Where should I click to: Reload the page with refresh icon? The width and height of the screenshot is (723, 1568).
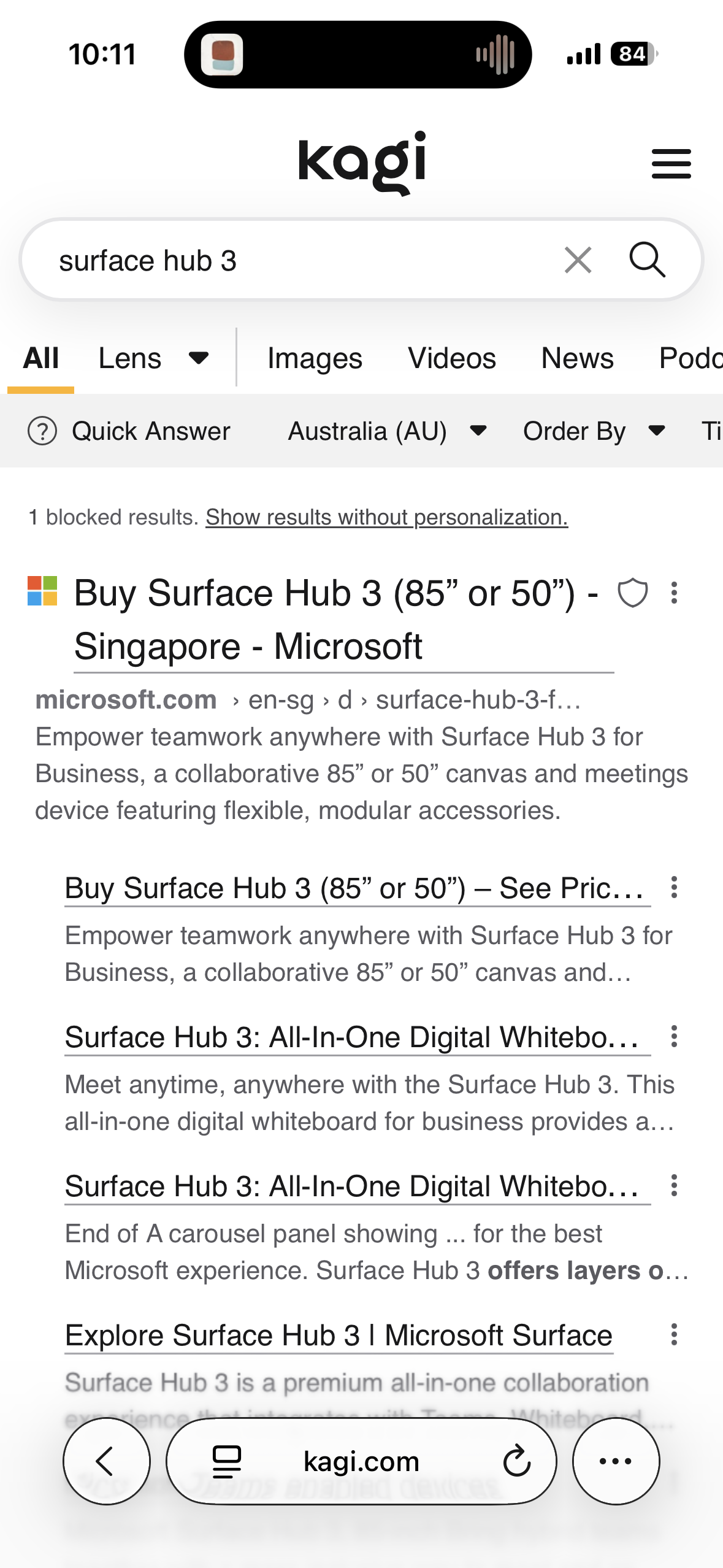click(516, 1461)
